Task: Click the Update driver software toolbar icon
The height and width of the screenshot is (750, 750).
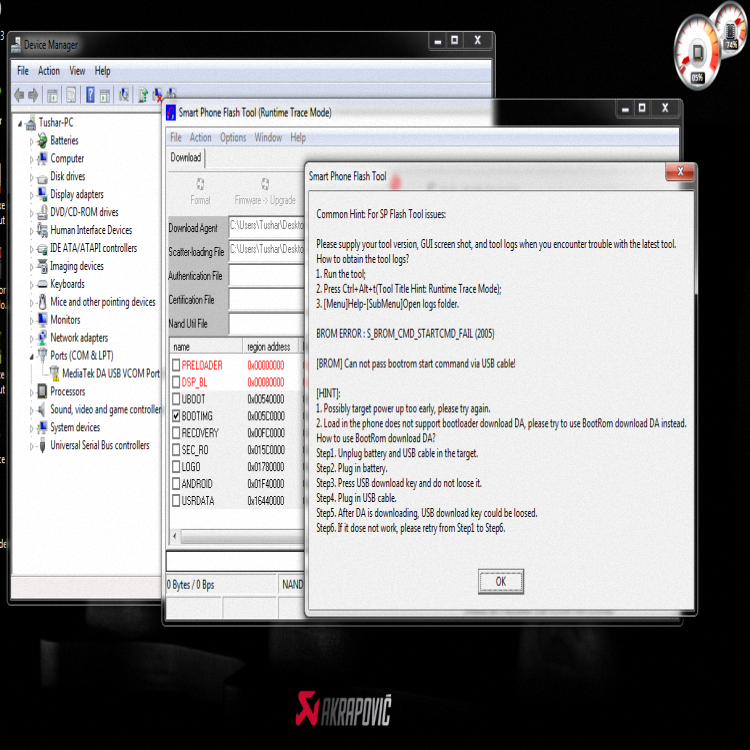Action: (143, 95)
